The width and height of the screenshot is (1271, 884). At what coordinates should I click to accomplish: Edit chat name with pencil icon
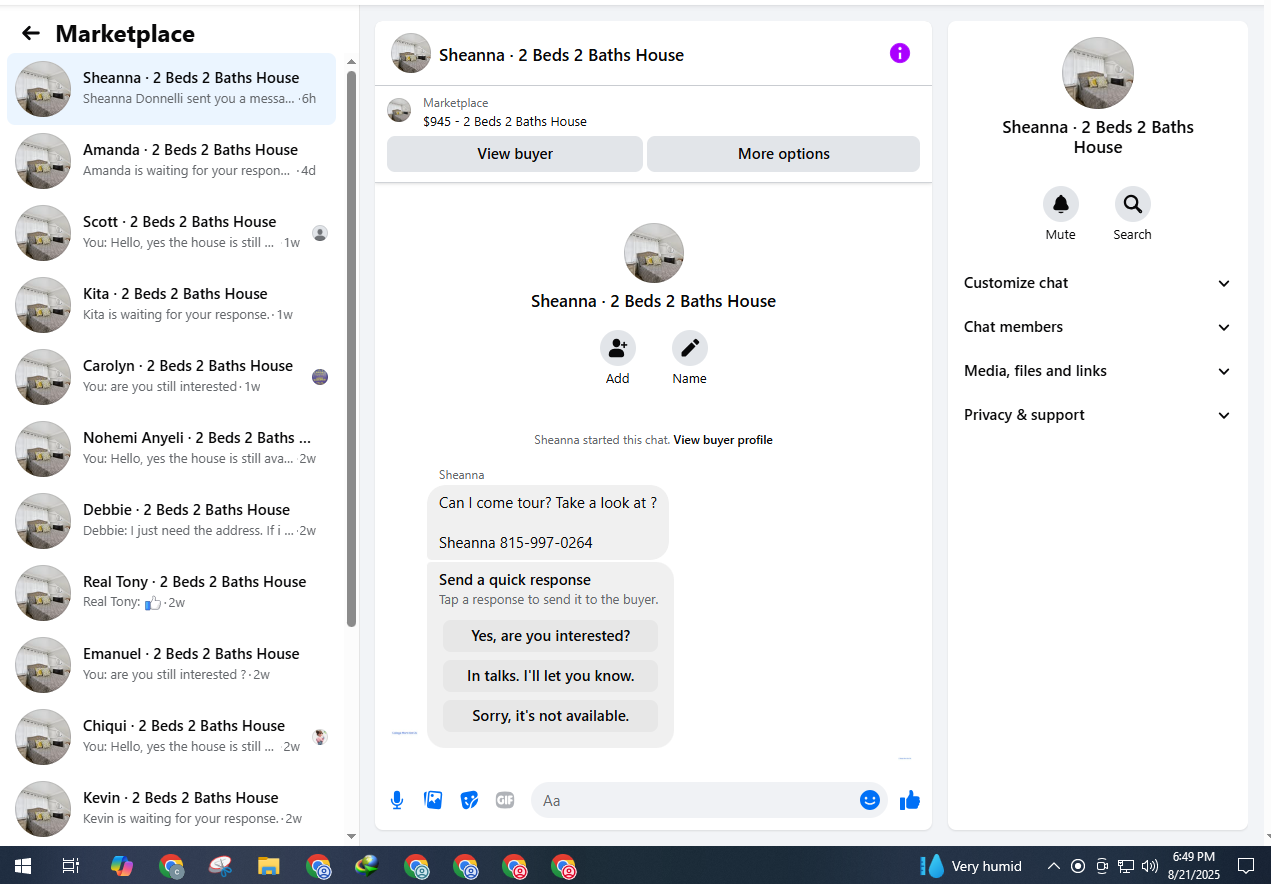690,348
